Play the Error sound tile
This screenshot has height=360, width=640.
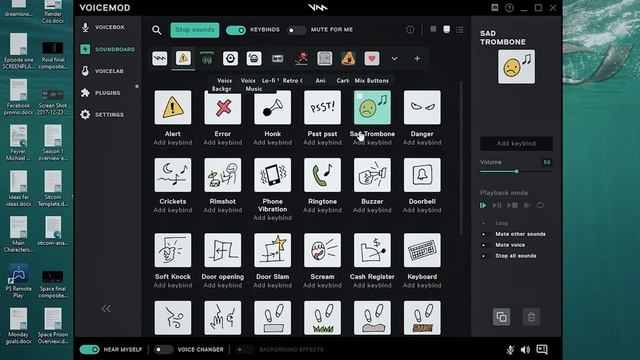[x=222, y=107]
